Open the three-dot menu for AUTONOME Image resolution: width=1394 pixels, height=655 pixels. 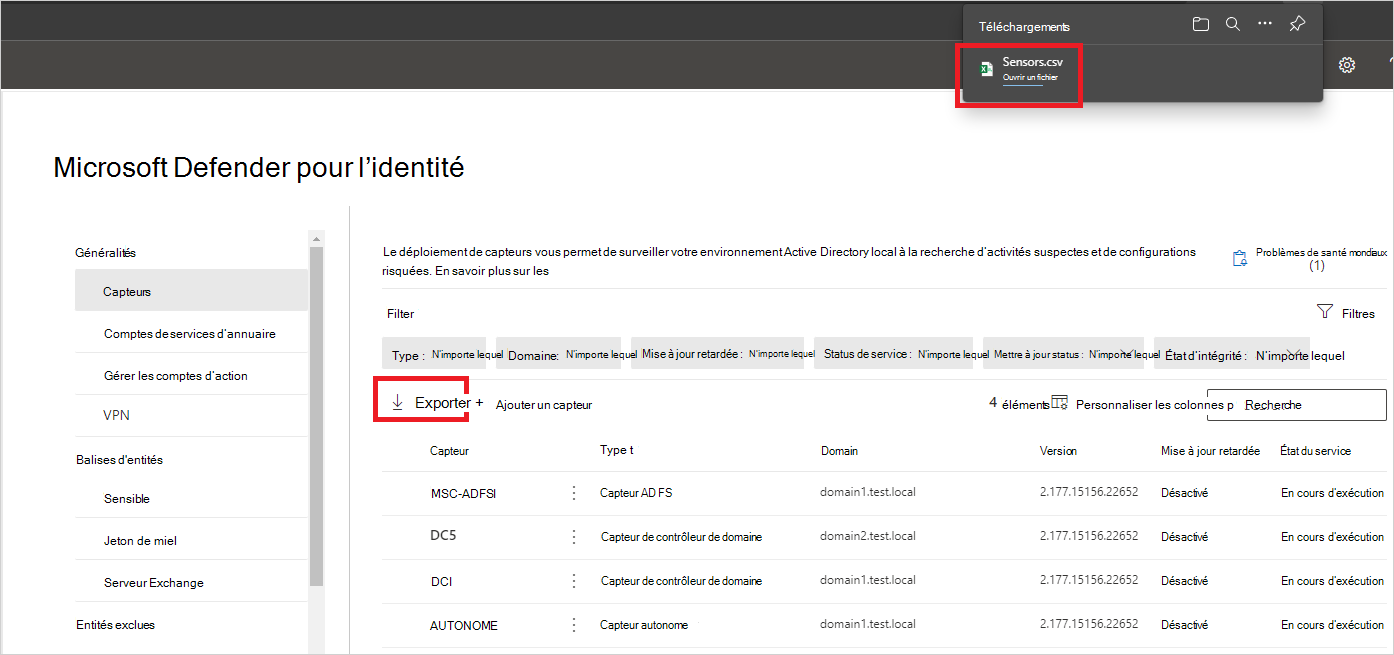[574, 625]
